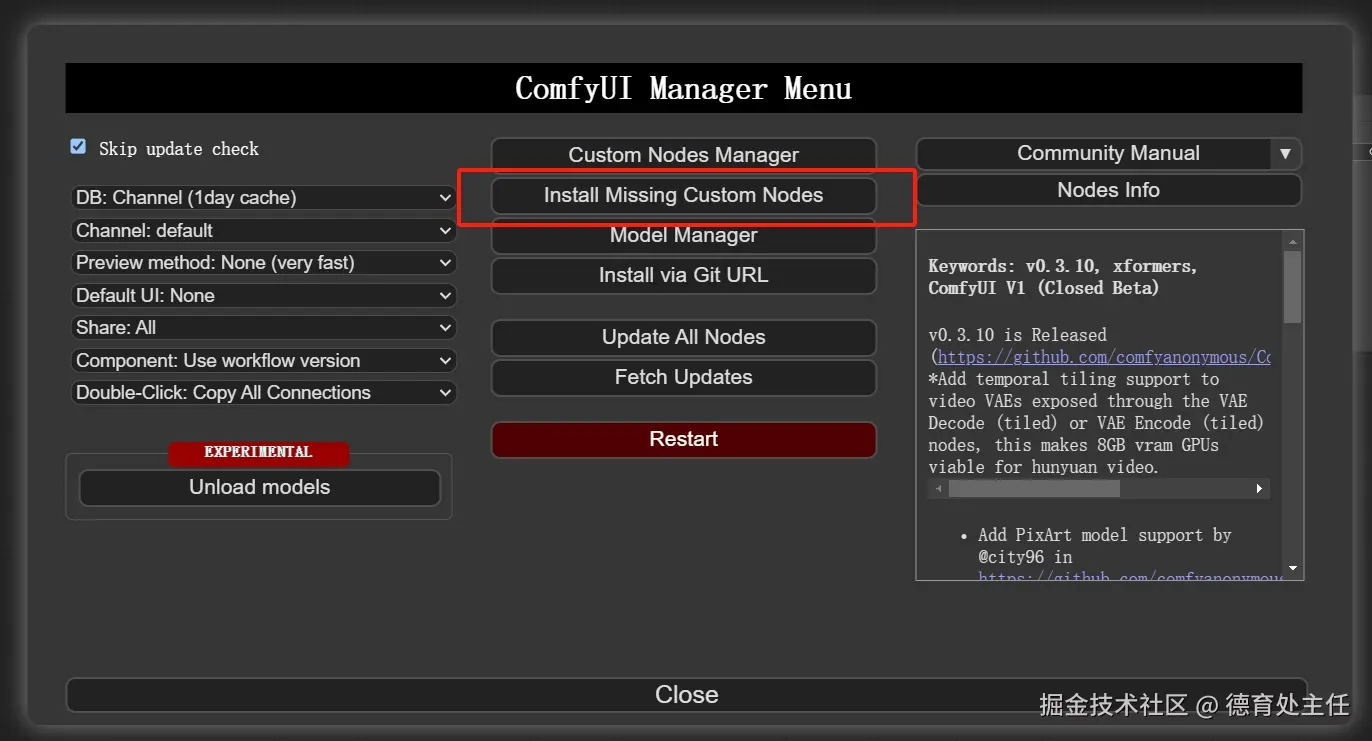Click Update All Nodes
1372x741 pixels.
(684, 338)
